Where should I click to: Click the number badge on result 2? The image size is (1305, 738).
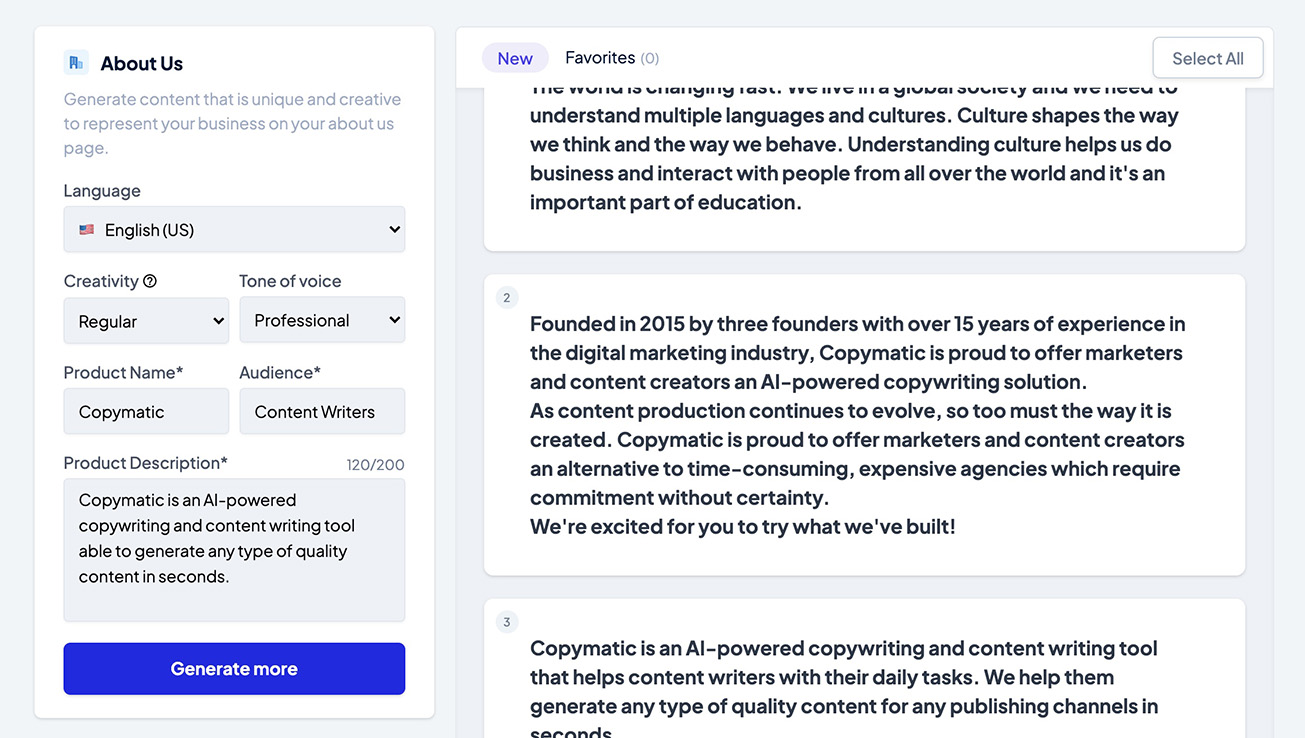(507, 297)
